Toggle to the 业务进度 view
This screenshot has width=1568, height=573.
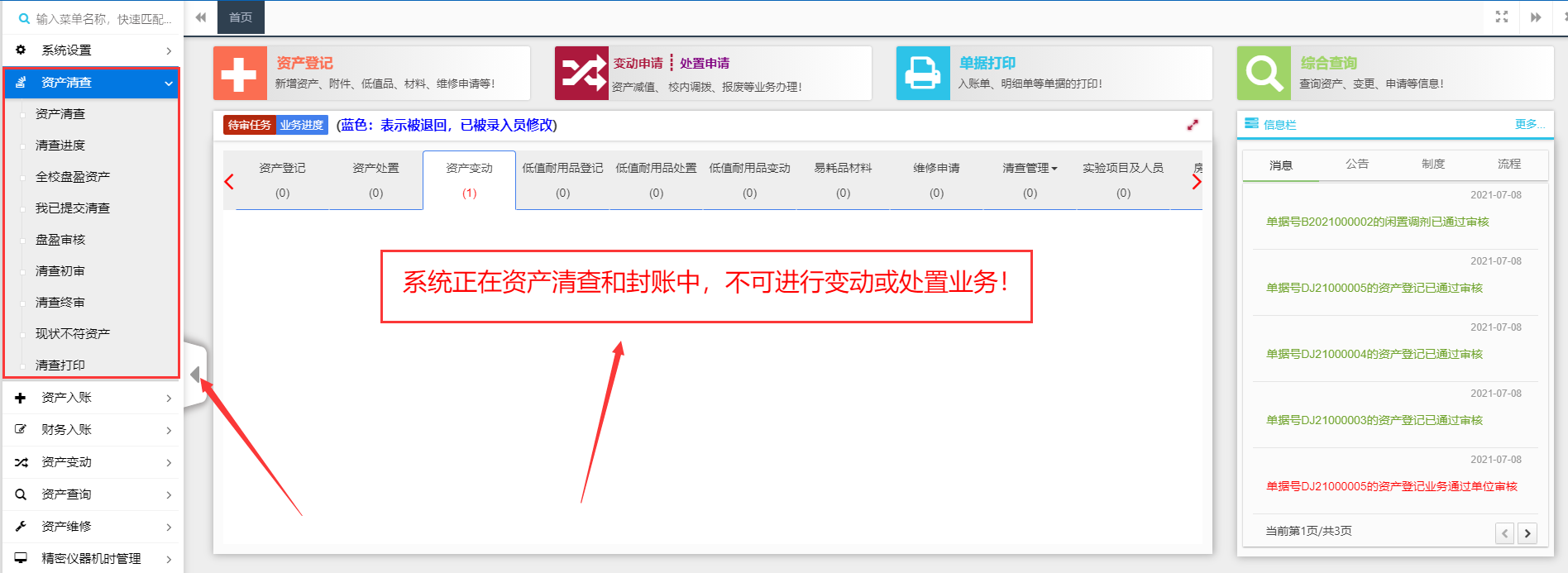tap(302, 125)
